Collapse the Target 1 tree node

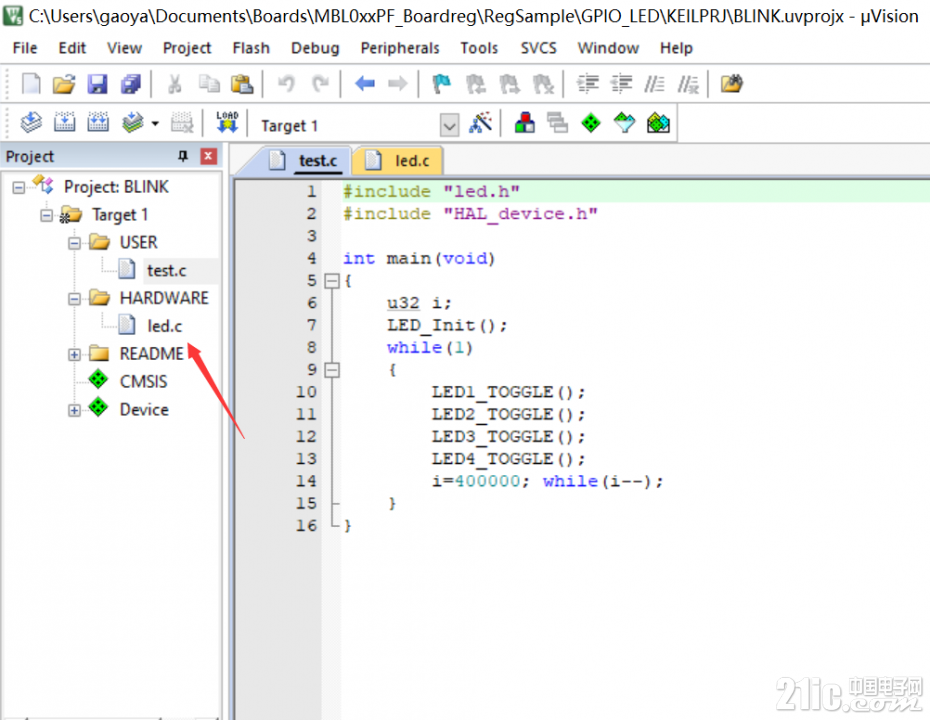click(x=46, y=215)
